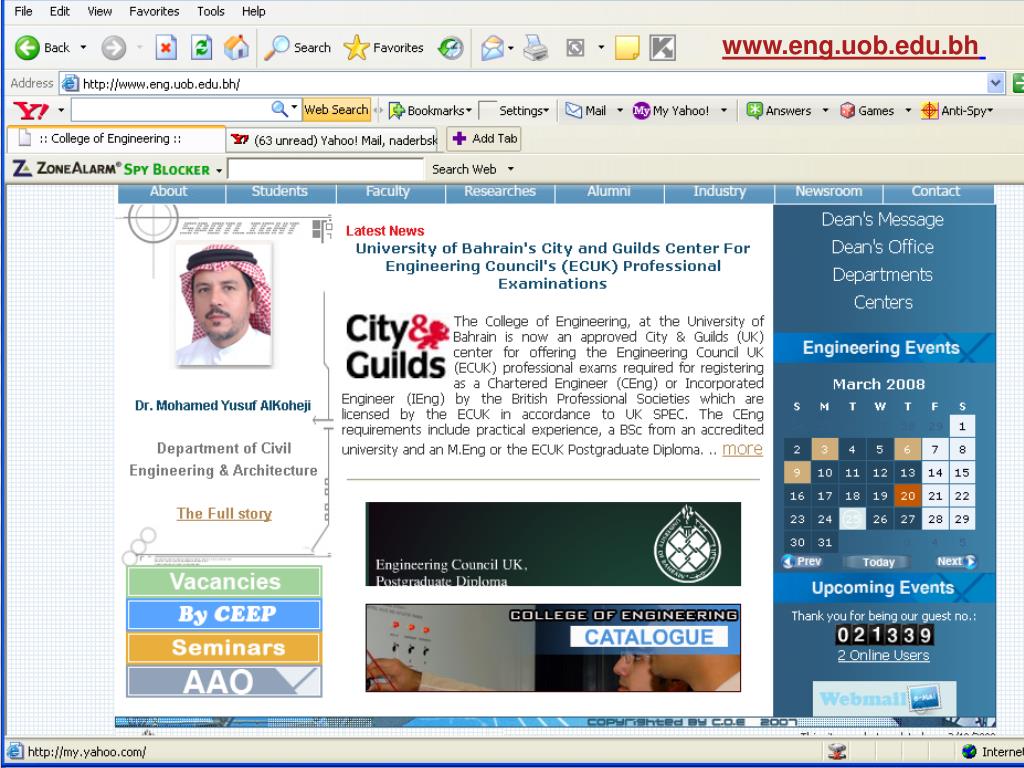
Task: Open the Dean's Message link
Action: point(882,219)
